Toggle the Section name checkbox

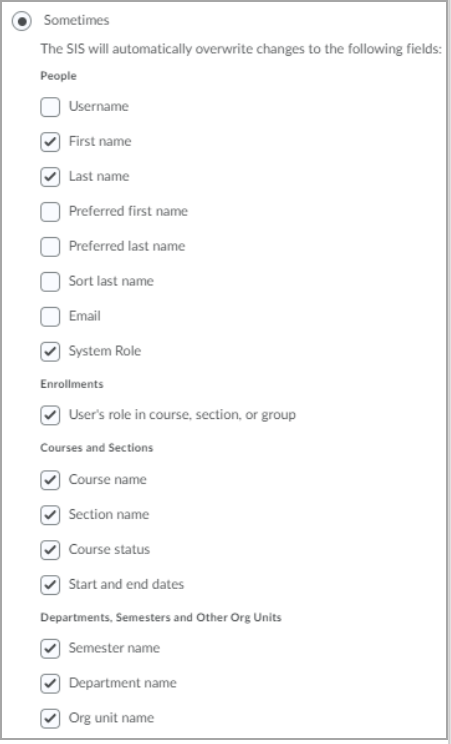pyautogui.click(x=50, y=515)
